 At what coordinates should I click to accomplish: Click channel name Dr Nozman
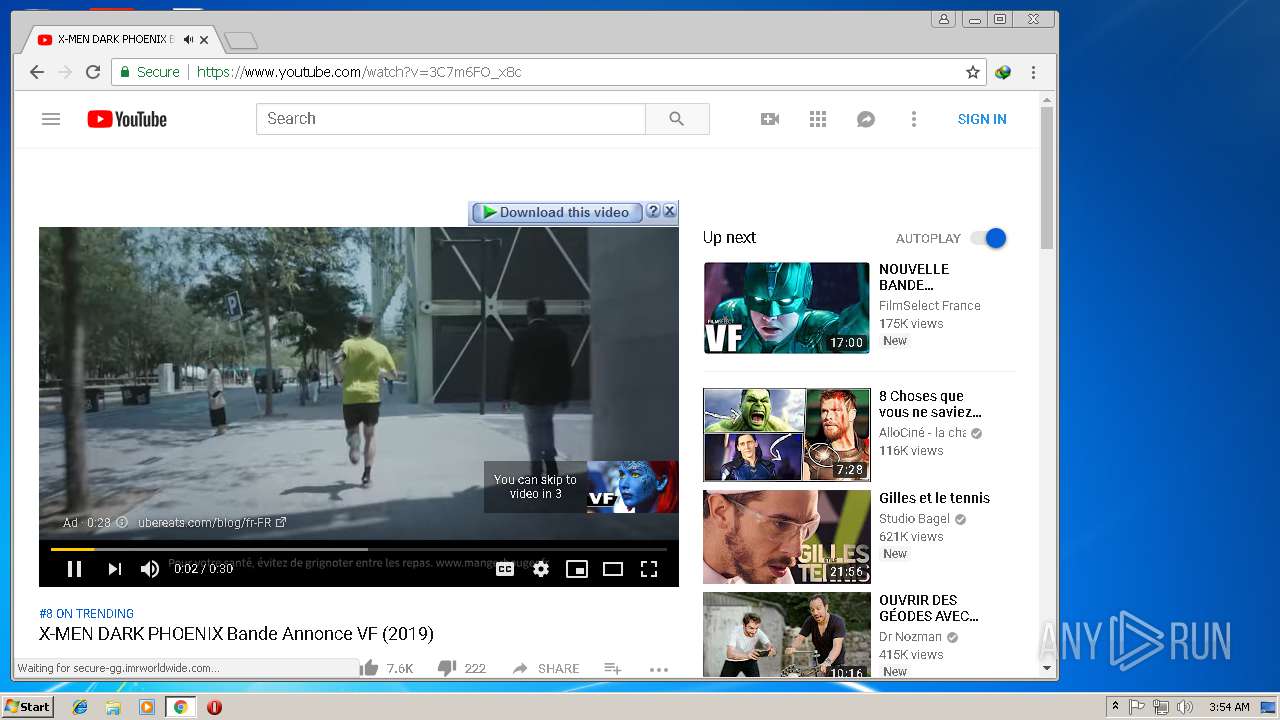click(x=910, y=637)
